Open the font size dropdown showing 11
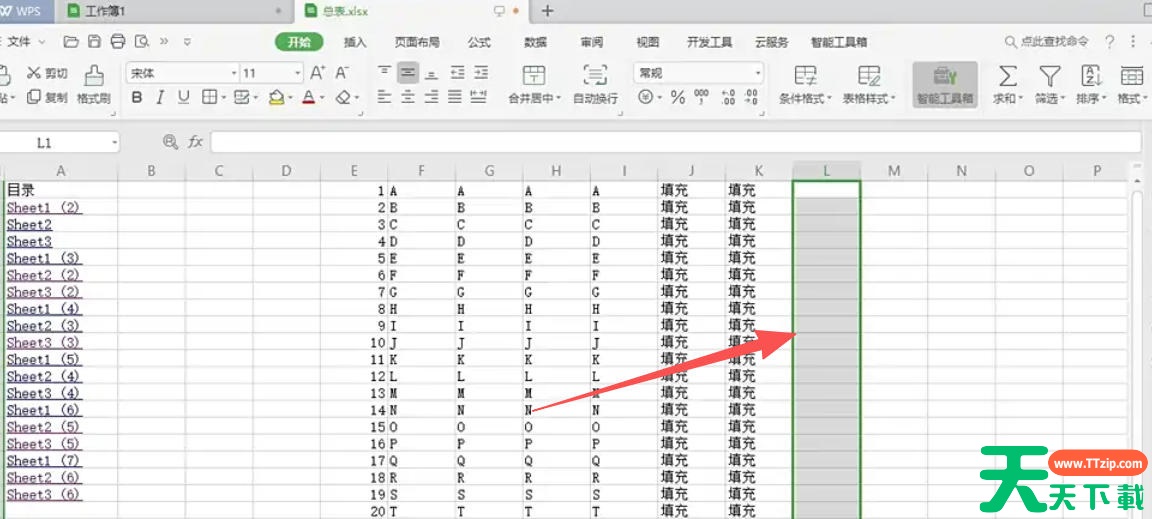This screenshot has width=1152, height=519. tap(271, 73)
